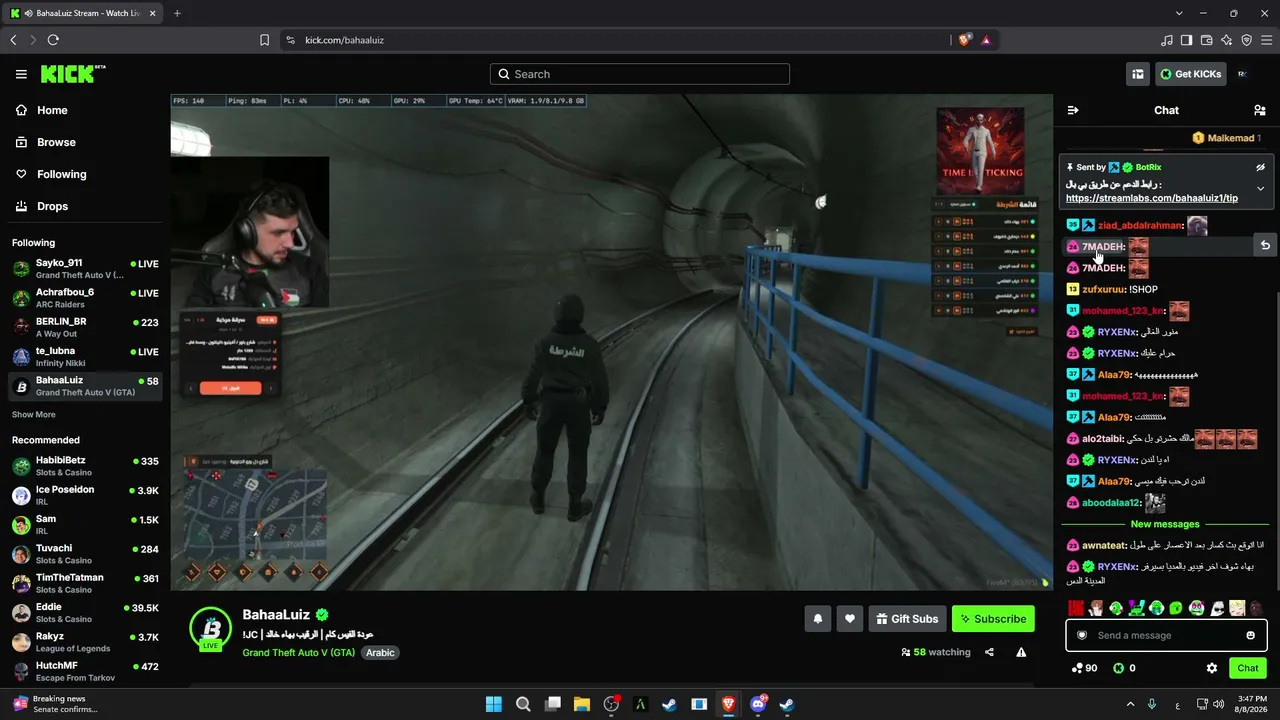This screenshot has width=1280, height=720.
Task: Share the stream via the share icon
Action: click(x=989, y=652)
